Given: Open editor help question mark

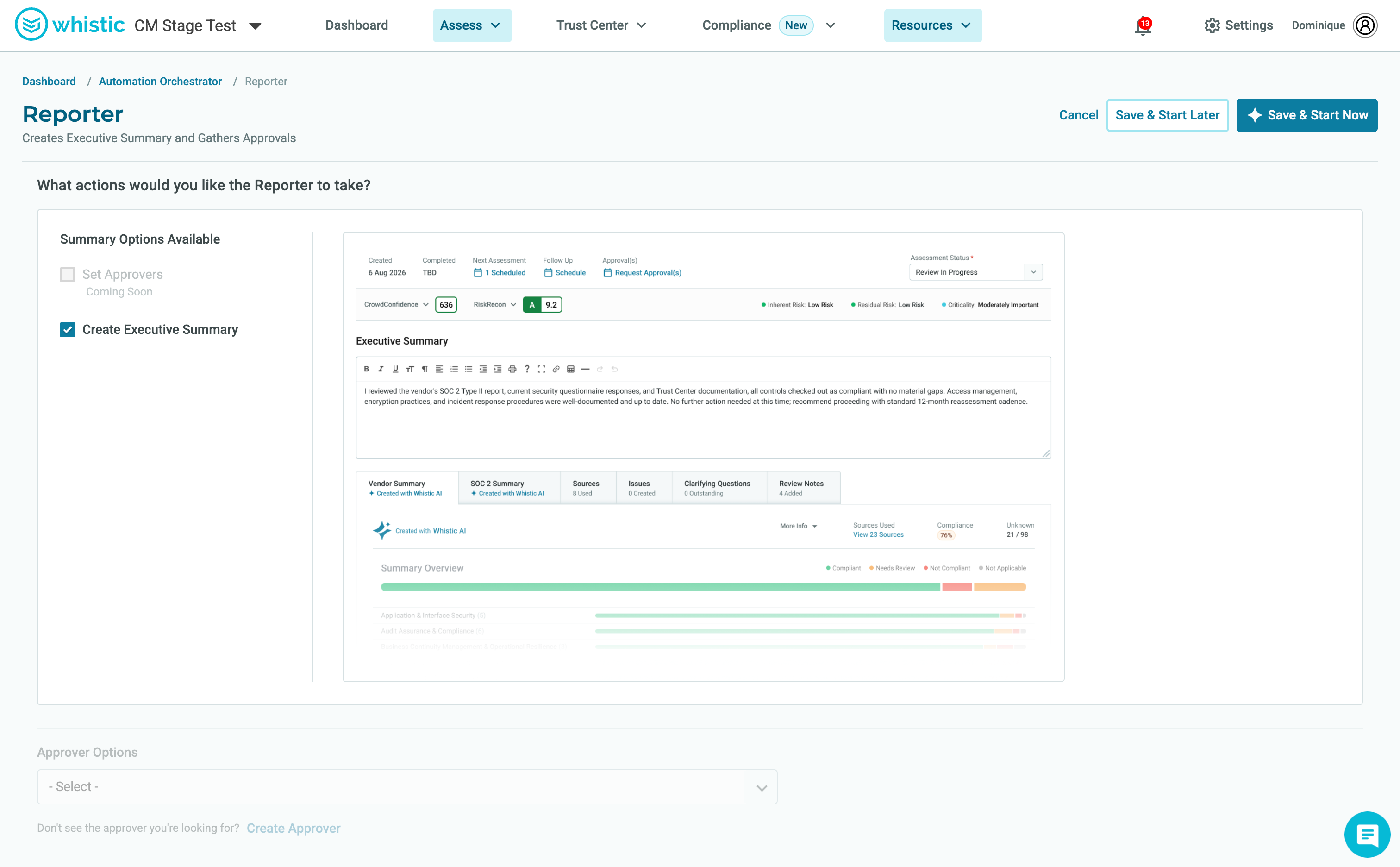Looking at the screenshot, I should click(527, 369).
